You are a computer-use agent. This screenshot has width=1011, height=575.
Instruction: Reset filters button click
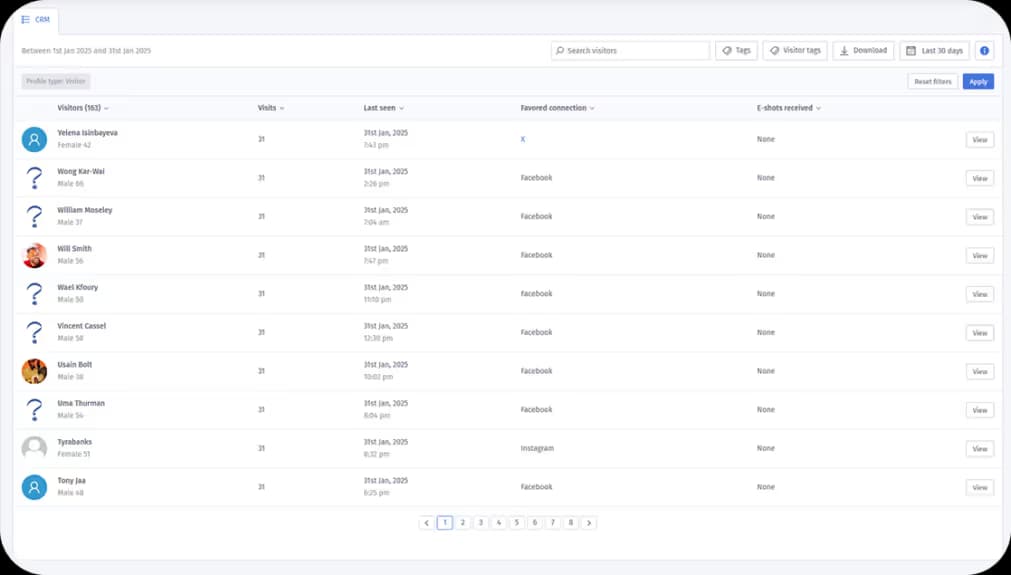tap(932, 82)
